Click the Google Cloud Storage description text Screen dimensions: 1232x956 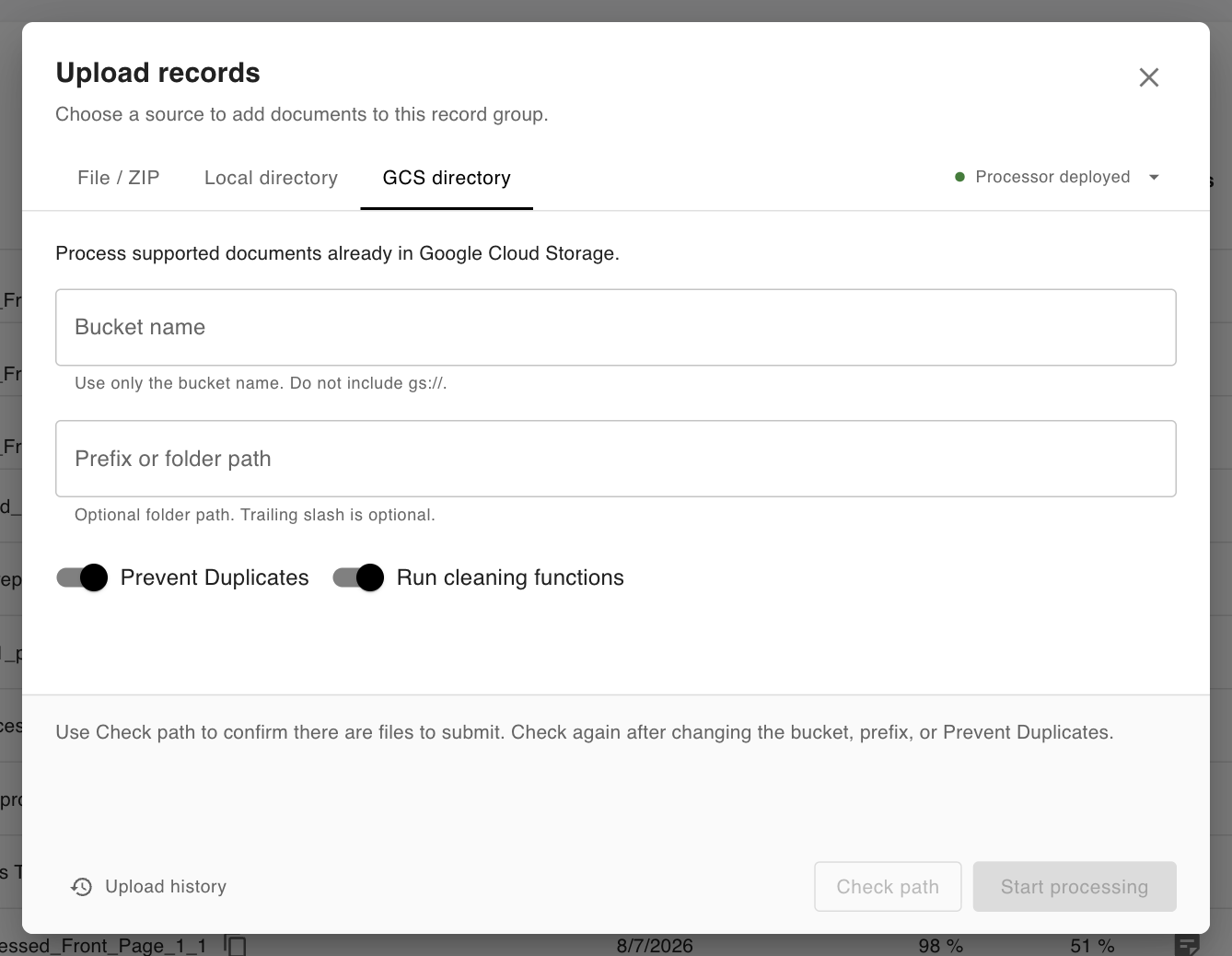pos(337,253)
